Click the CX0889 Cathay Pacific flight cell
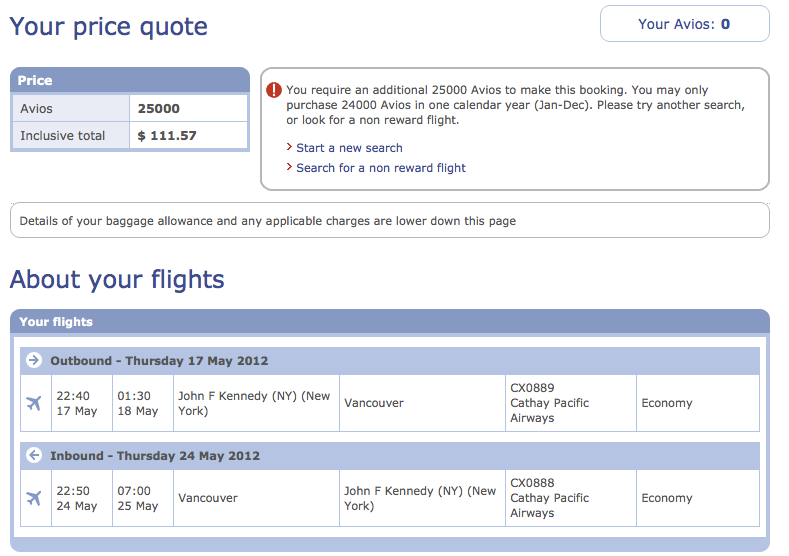This screenshot has height=556, width=789. (571, 403)
